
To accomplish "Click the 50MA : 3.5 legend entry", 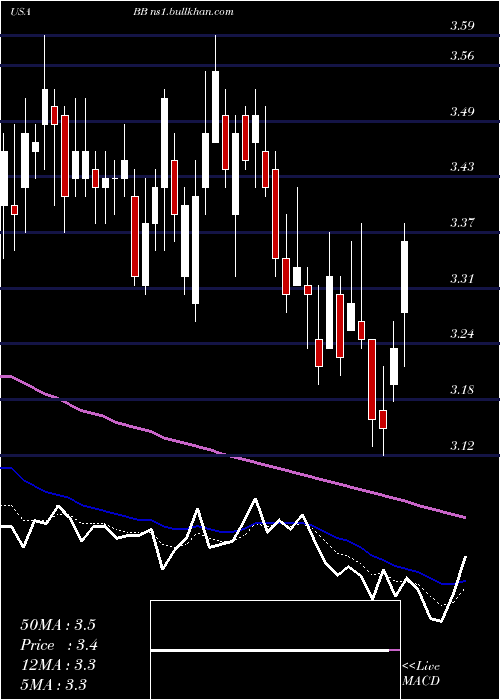I will (58, 625).
